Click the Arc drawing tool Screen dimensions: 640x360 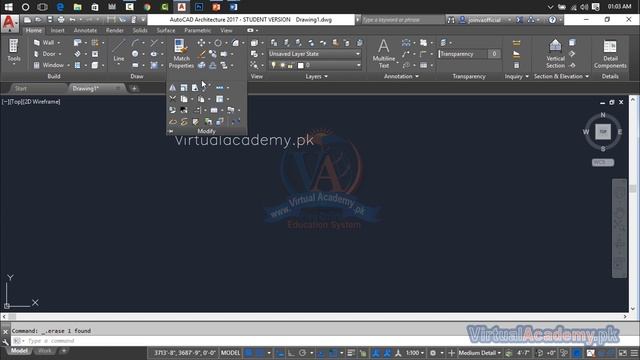(x=135, y=42)
